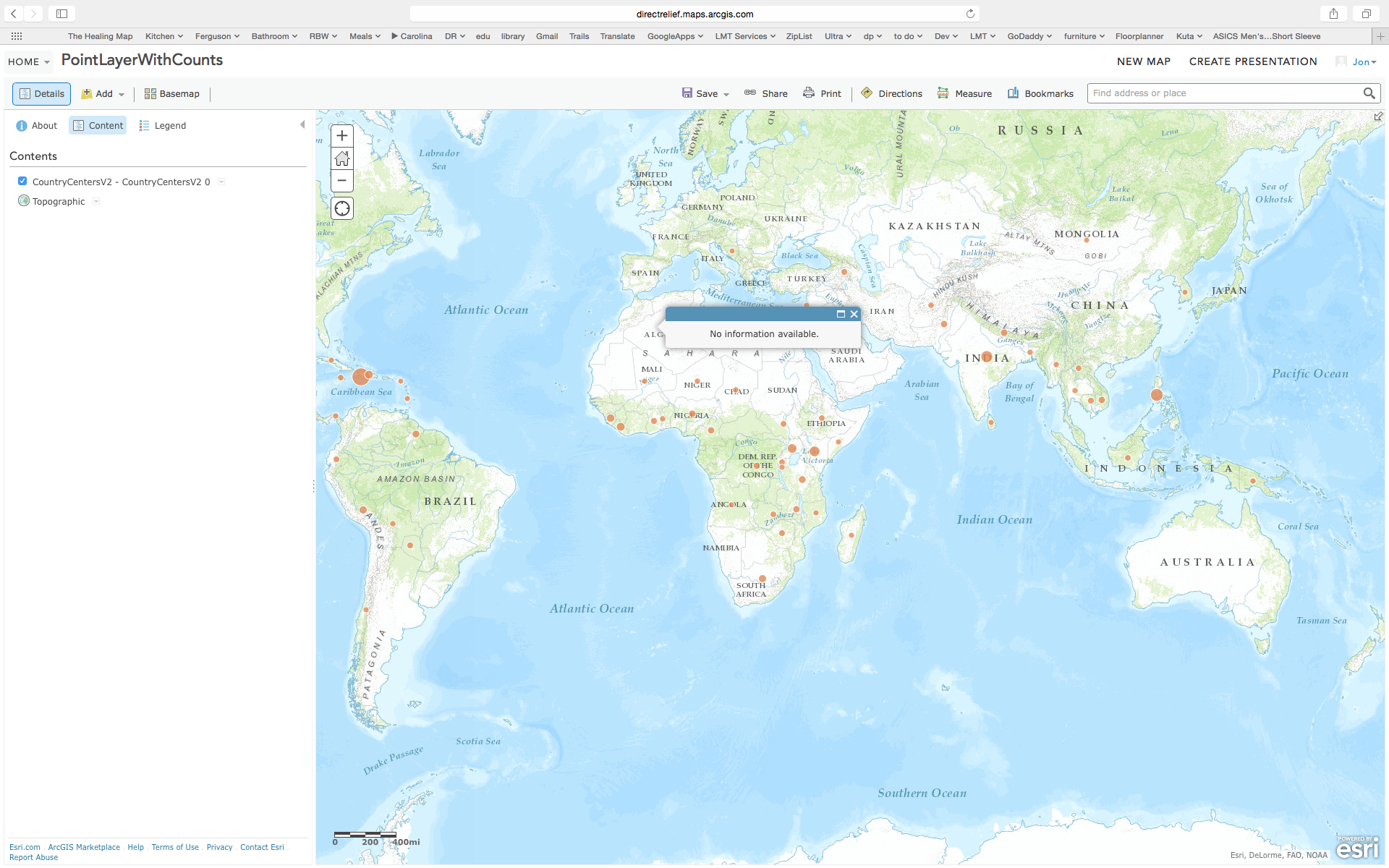The image size is (1389, 868).
Task: Open the Safari share menu
Action: 1333,14
